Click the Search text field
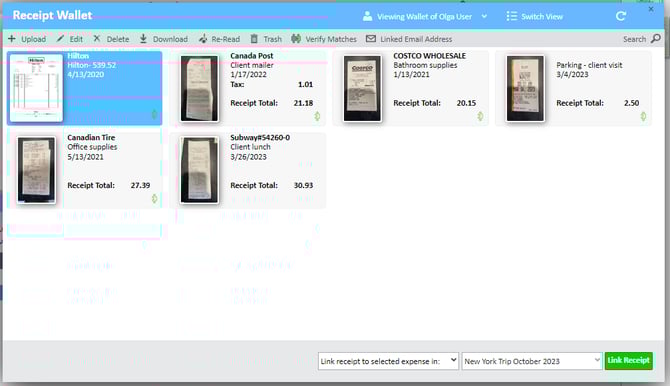670x386 pixels. pyautogui.click(x=635, y=39)
